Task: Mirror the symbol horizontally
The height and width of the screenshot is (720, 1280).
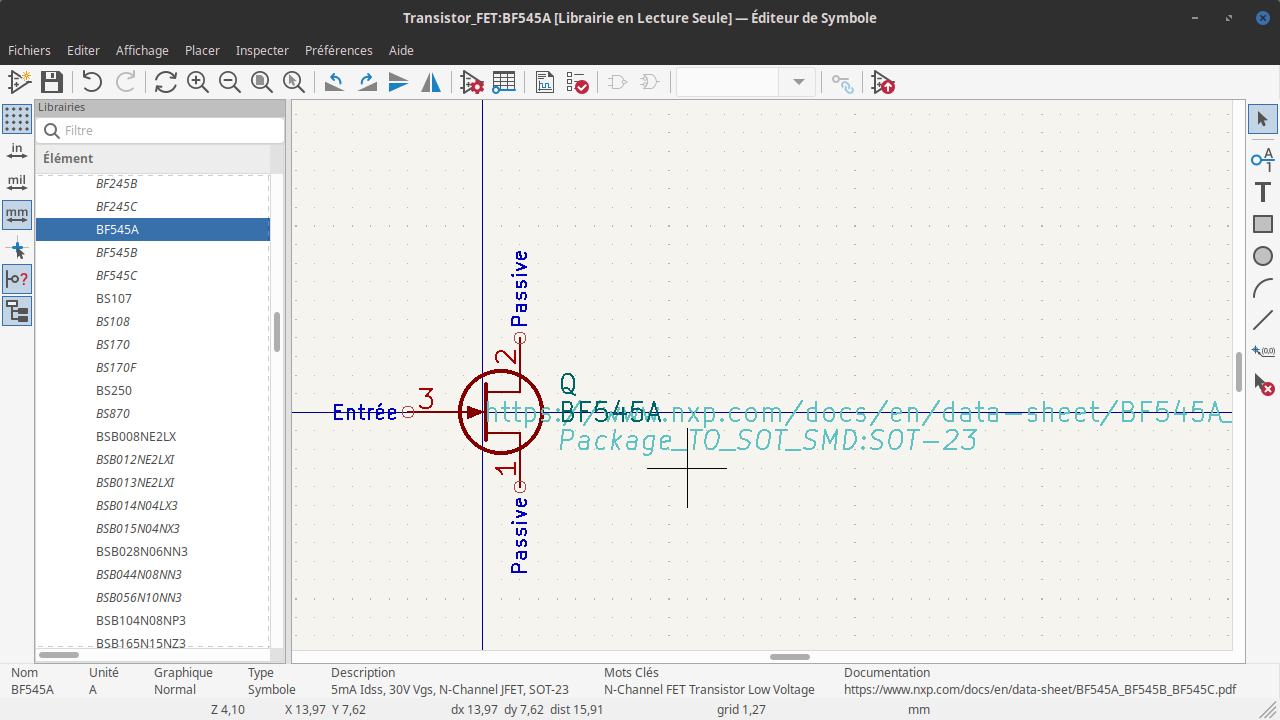Action: point(431,82)
